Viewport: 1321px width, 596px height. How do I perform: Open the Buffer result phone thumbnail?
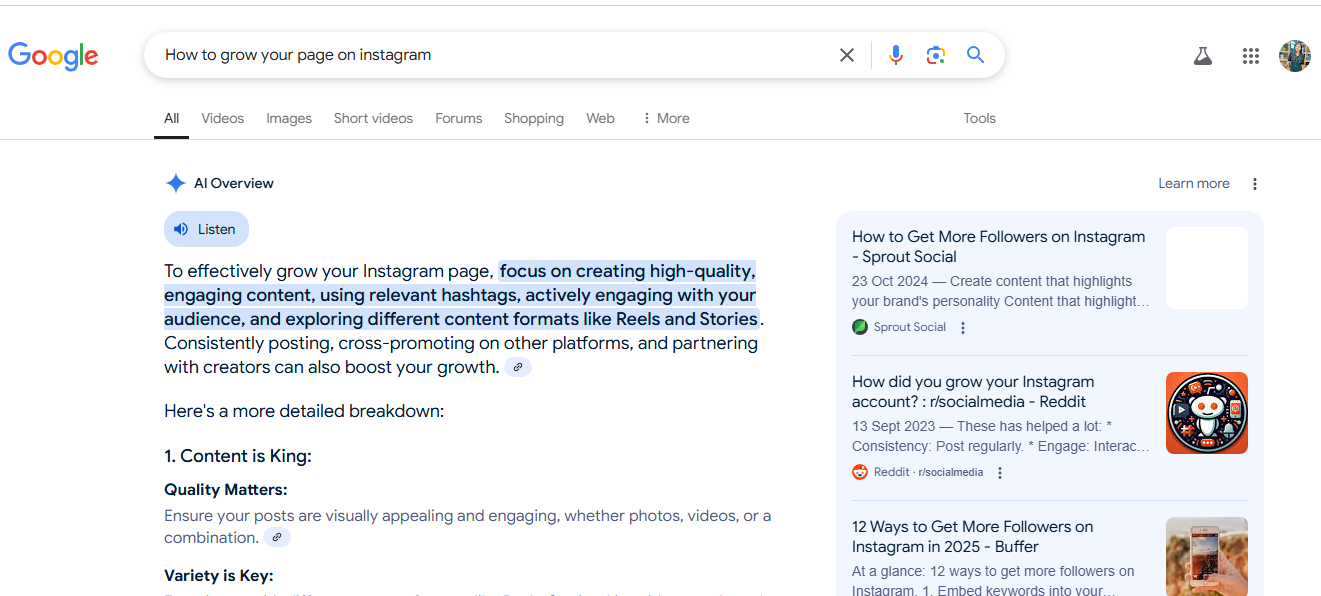click(1207, 556)
